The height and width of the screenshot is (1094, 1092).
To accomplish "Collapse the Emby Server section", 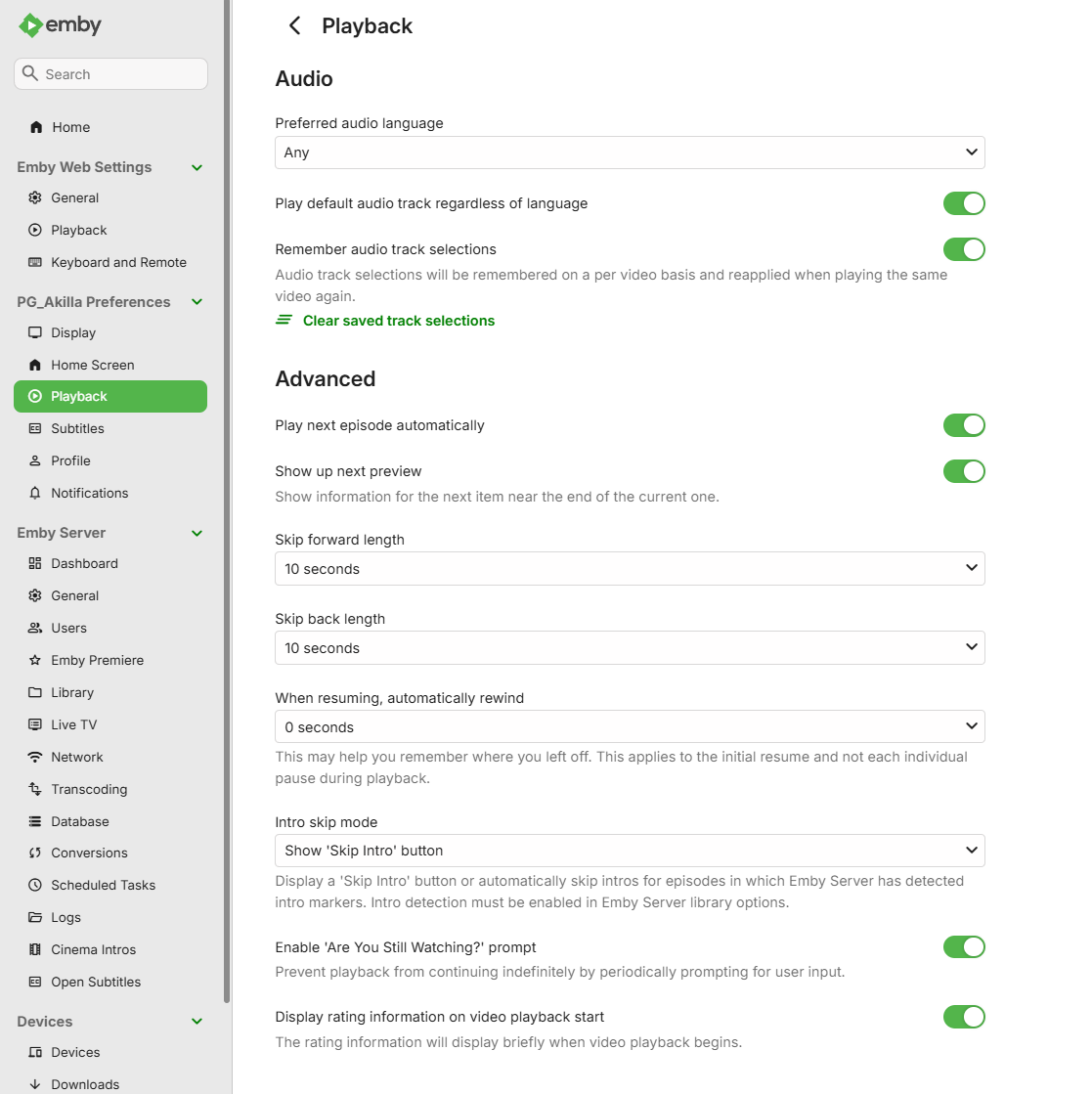I will point(197,533).
